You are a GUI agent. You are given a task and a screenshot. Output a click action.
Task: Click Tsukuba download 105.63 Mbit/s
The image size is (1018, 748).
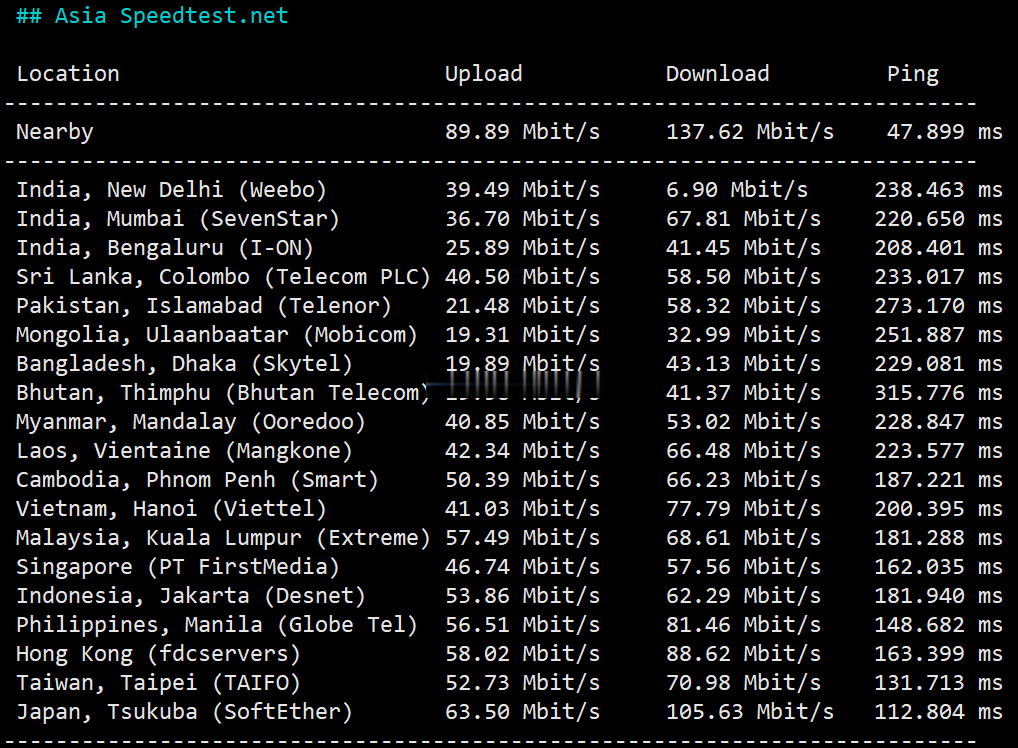750,712
